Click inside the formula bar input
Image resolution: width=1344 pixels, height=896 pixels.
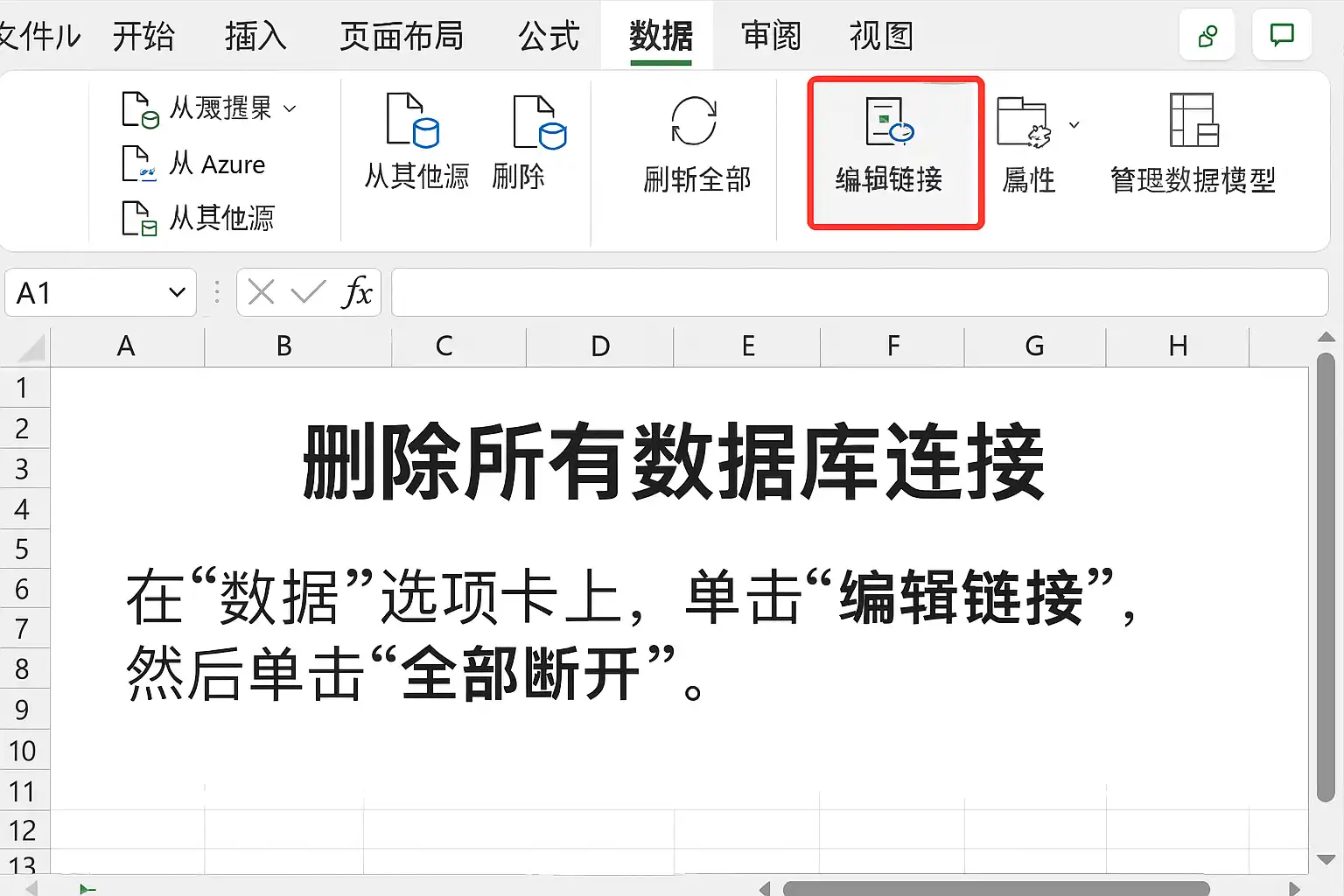point(859,292)
